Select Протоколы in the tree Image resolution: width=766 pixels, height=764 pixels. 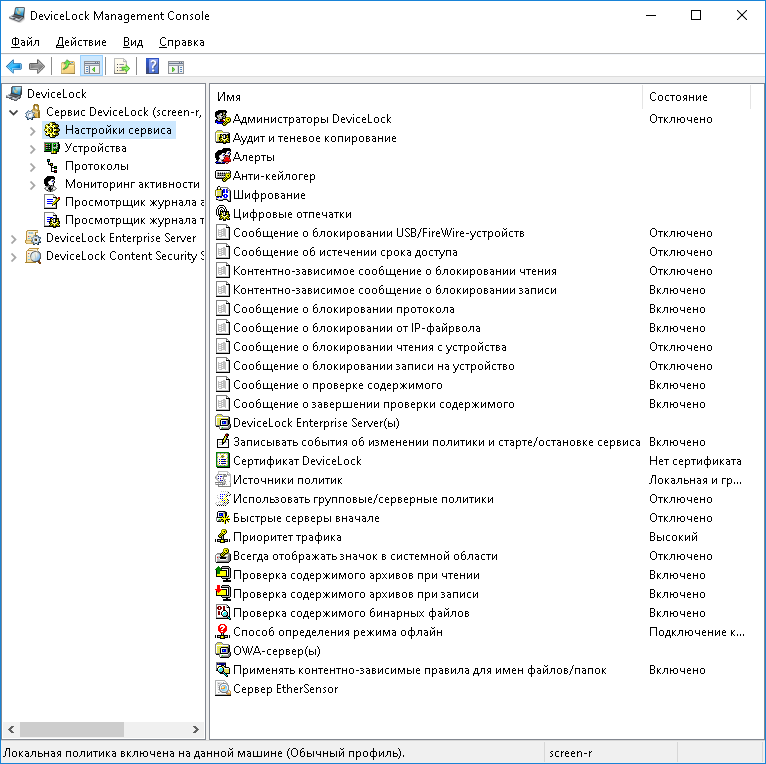tap(97, 166)
